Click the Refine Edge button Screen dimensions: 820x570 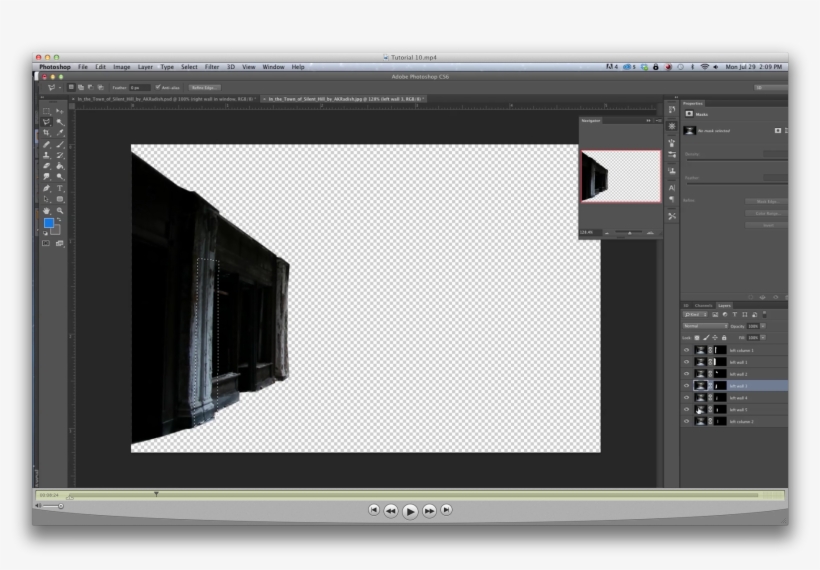tap(204, 88)
